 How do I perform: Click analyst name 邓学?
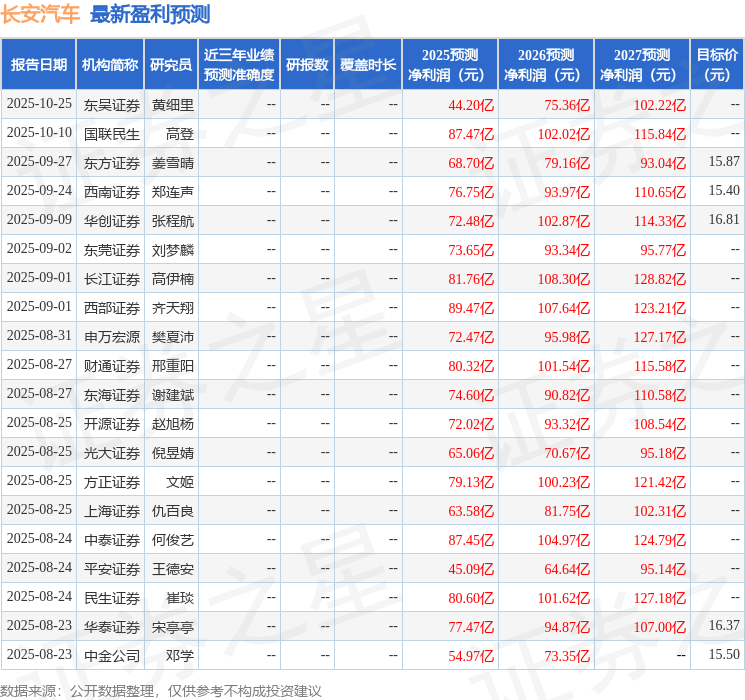(180, 656)
